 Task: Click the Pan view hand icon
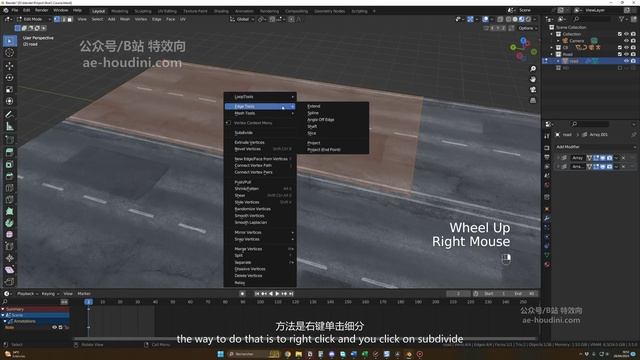point(533,79)
